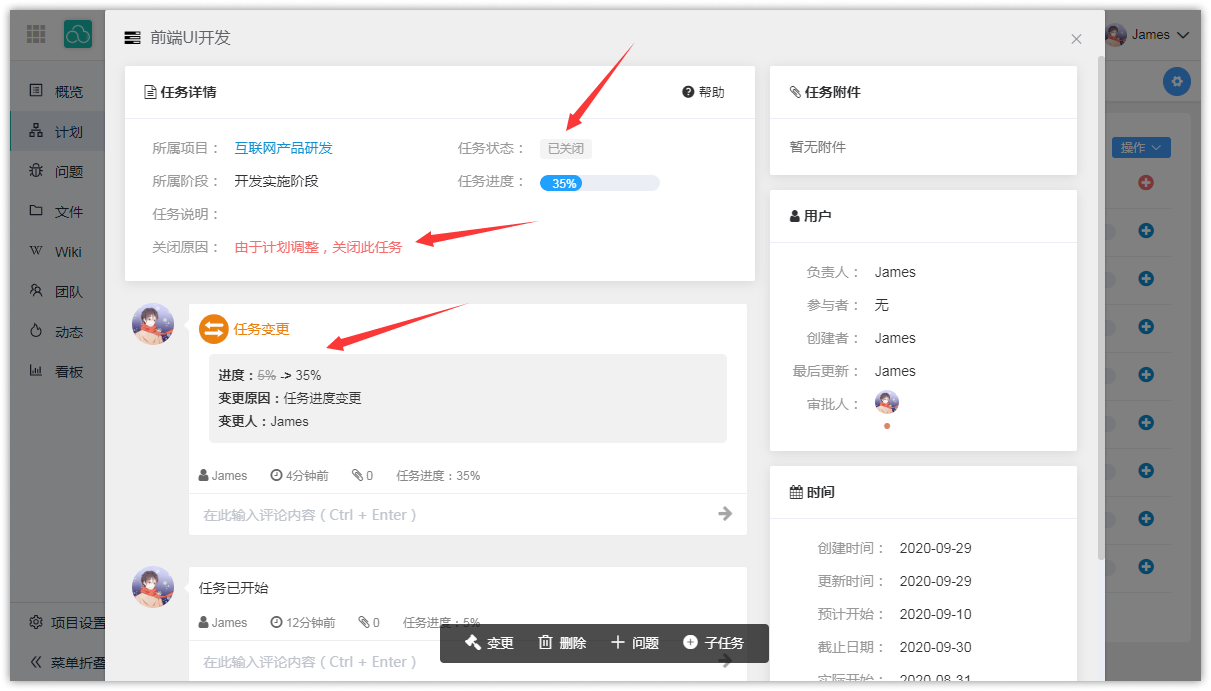Screen dimensions: 1211x691
Task: Click the 变更 button in bottom toolbar
Action: [x=489, y=643]
